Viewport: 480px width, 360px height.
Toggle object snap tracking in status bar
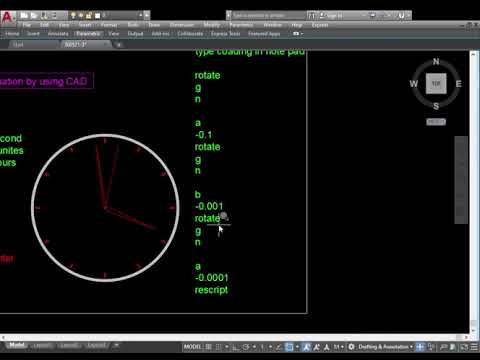[x=278, y=347]
